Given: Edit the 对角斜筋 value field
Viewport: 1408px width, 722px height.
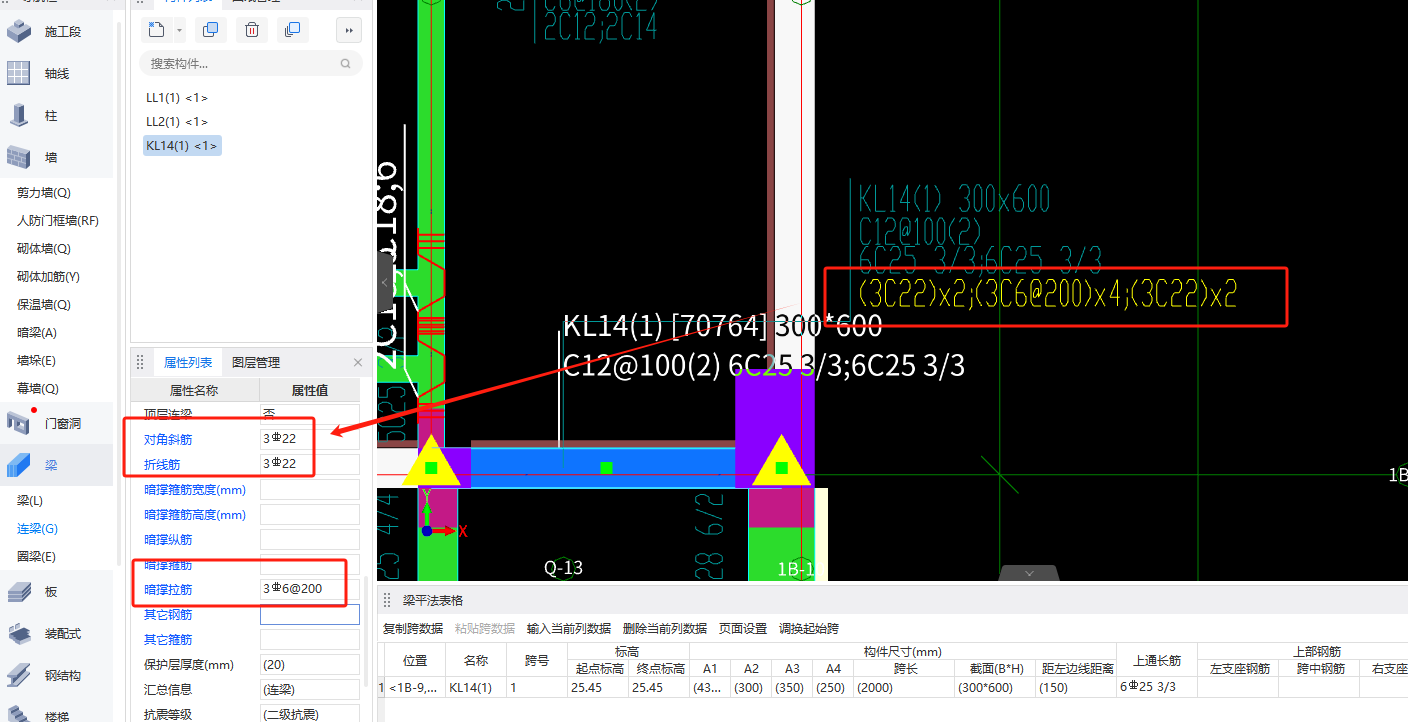Looking at the screenshot, I should (310, 439).
